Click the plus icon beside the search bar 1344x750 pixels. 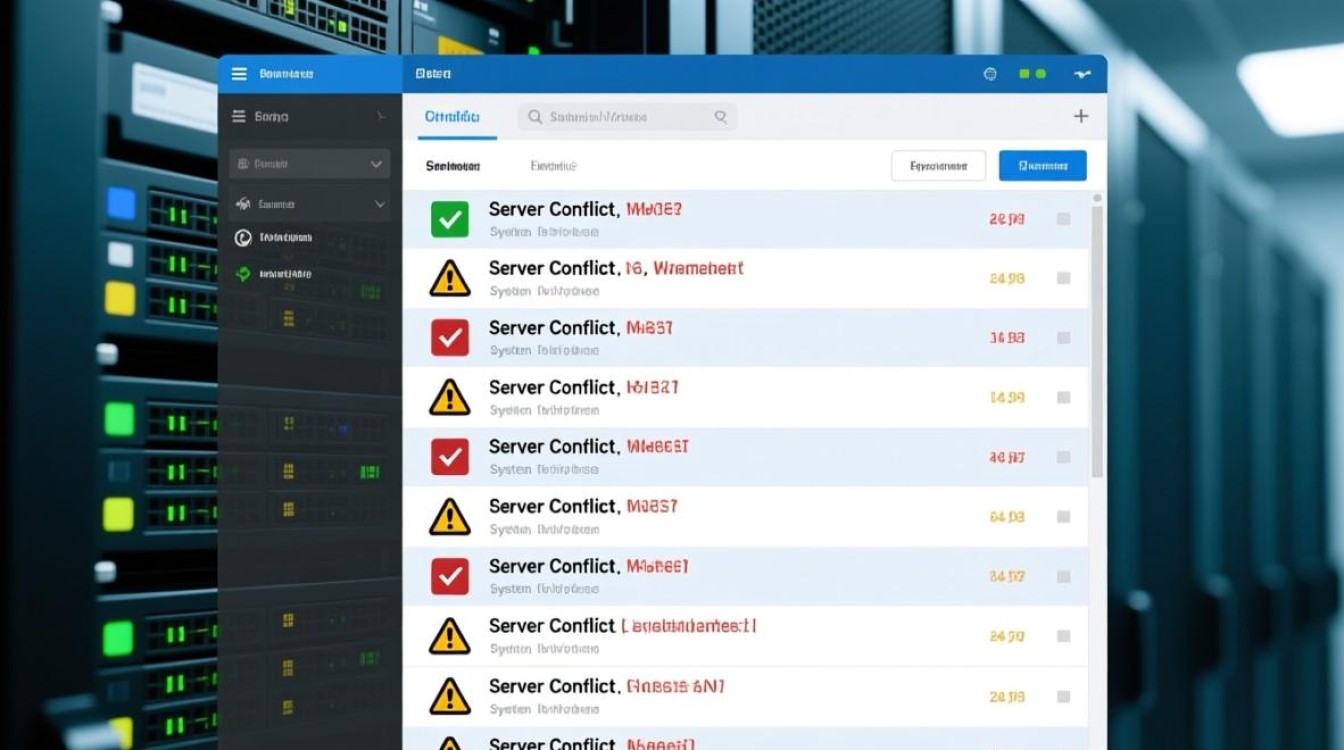click(1080, 117)
